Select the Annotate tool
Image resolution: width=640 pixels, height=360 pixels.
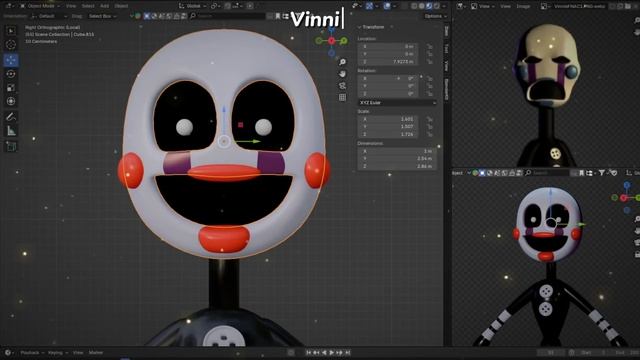tap(11, 117)
